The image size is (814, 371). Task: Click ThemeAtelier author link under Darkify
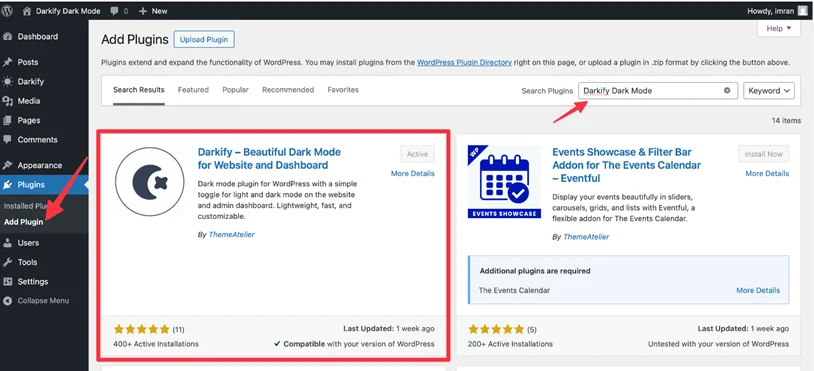pos(232,235)
